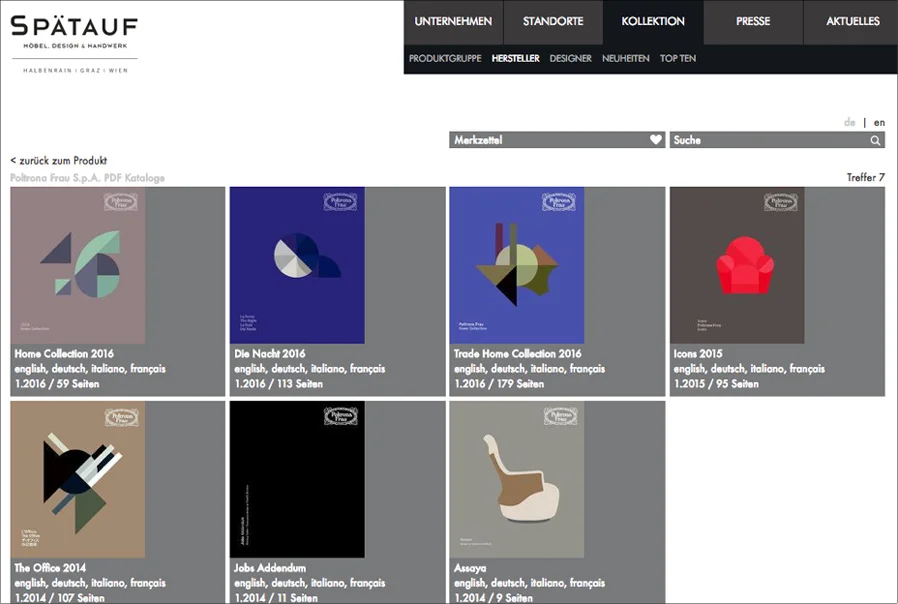Image resolution: width=898 pixels, height=604 pixels.
Task: Click Poltrona Frau S.p.A. PDF Kataloge heading
Action: (x=88, y=178)
